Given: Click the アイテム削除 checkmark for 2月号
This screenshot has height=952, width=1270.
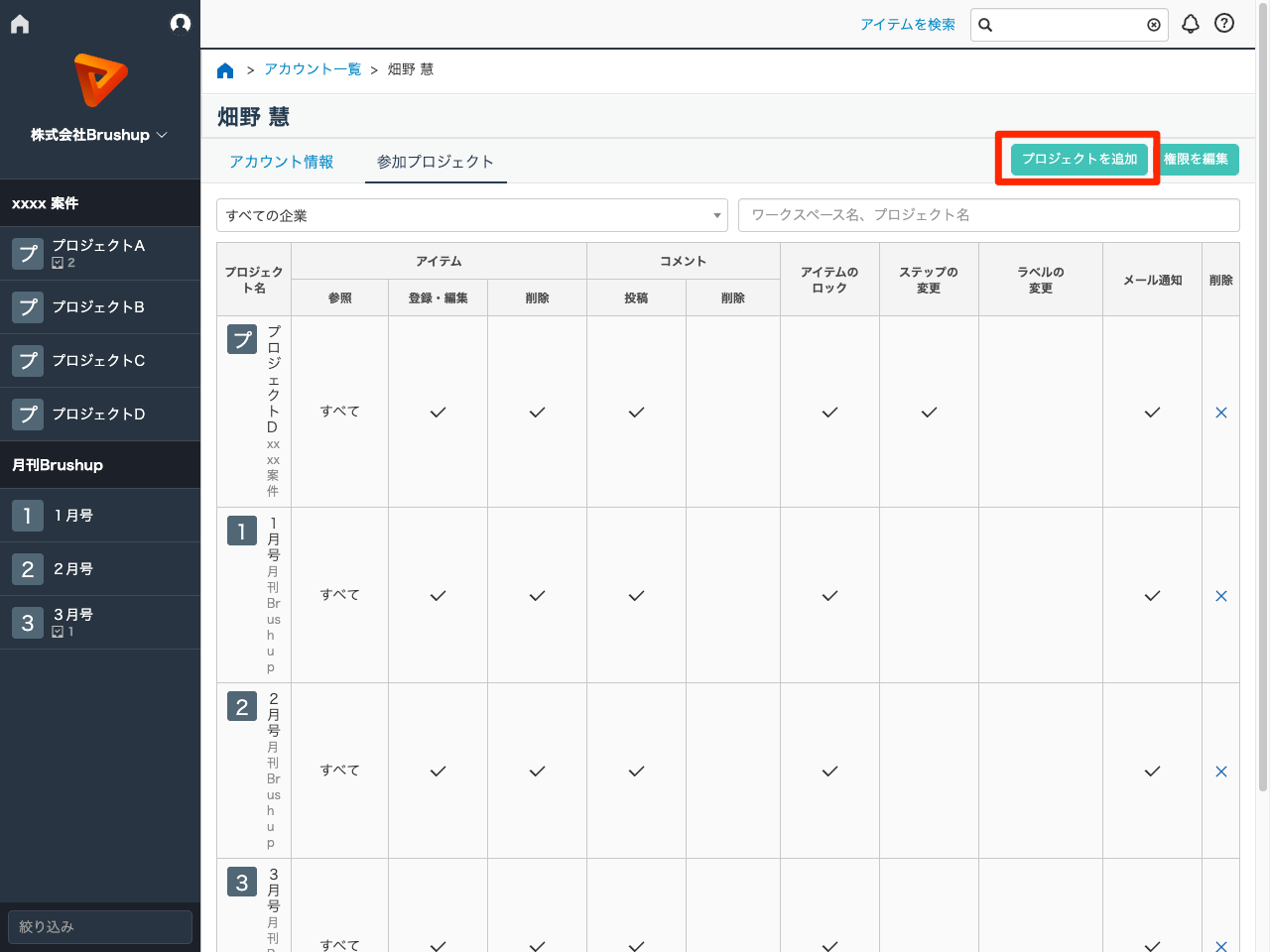Looking at the screenshot, I should [537, 772].
